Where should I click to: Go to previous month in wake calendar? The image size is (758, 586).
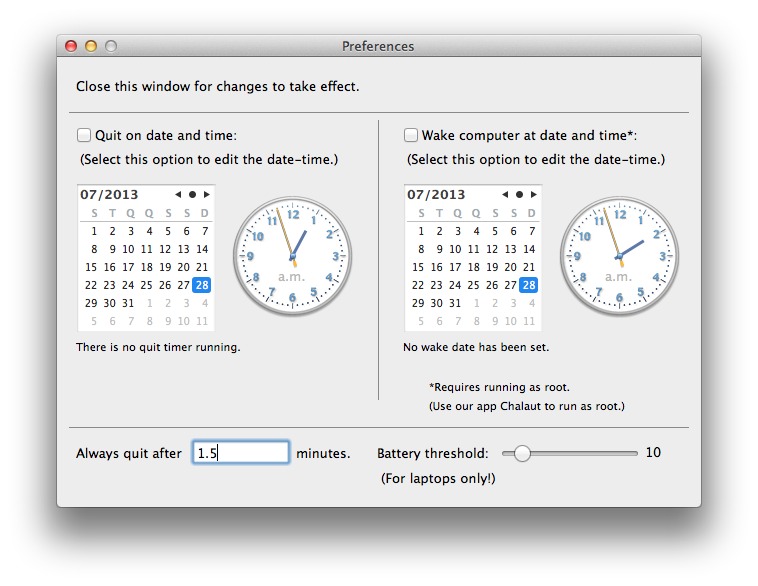click(x=505, y=194)
